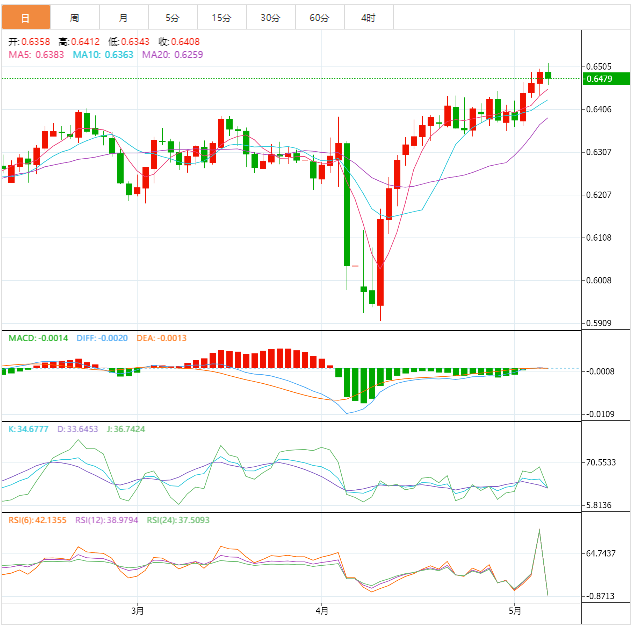Click the 3月 date axis label
This screenshot has height=628, width=633.
tap(138, 610)
